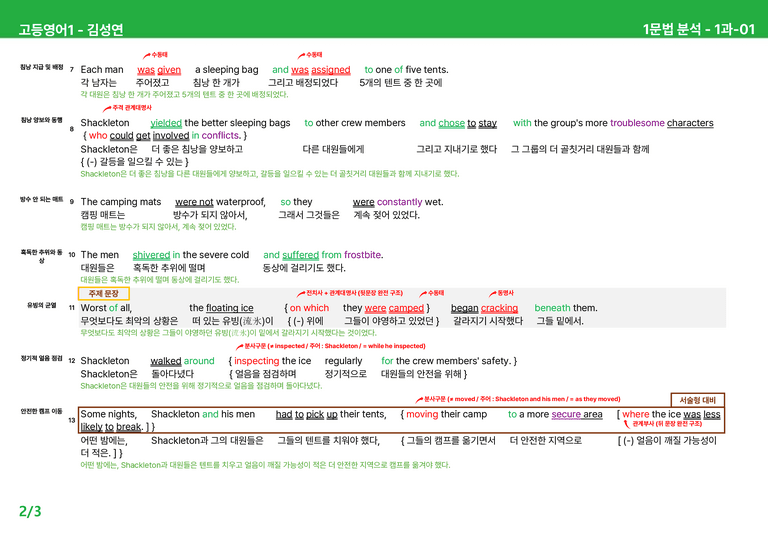
Task: Click the green underlined verb "suffered"
Action: tap(300, 255)
